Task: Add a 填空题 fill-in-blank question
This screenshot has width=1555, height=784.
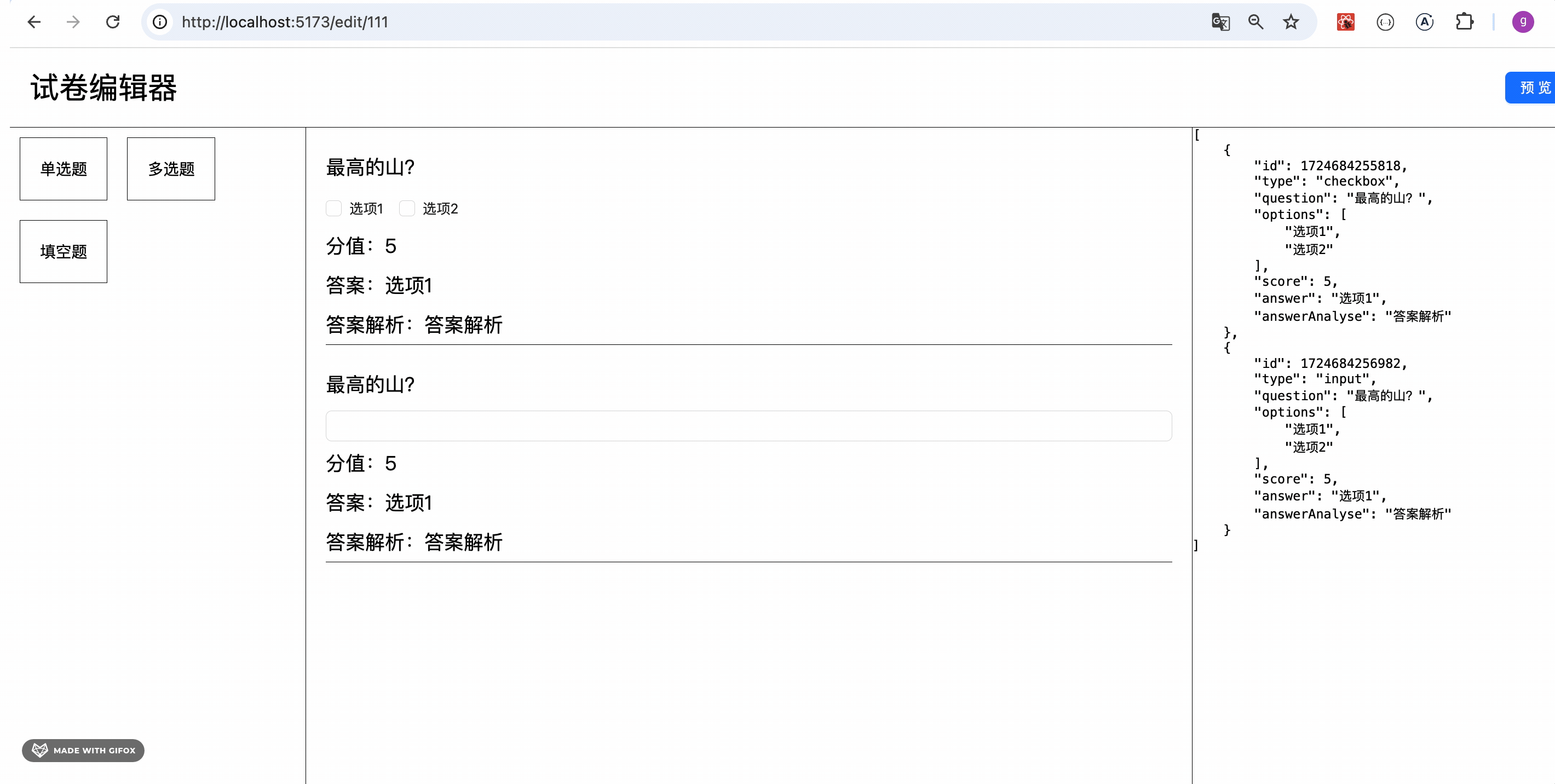Action: (64, 252)
